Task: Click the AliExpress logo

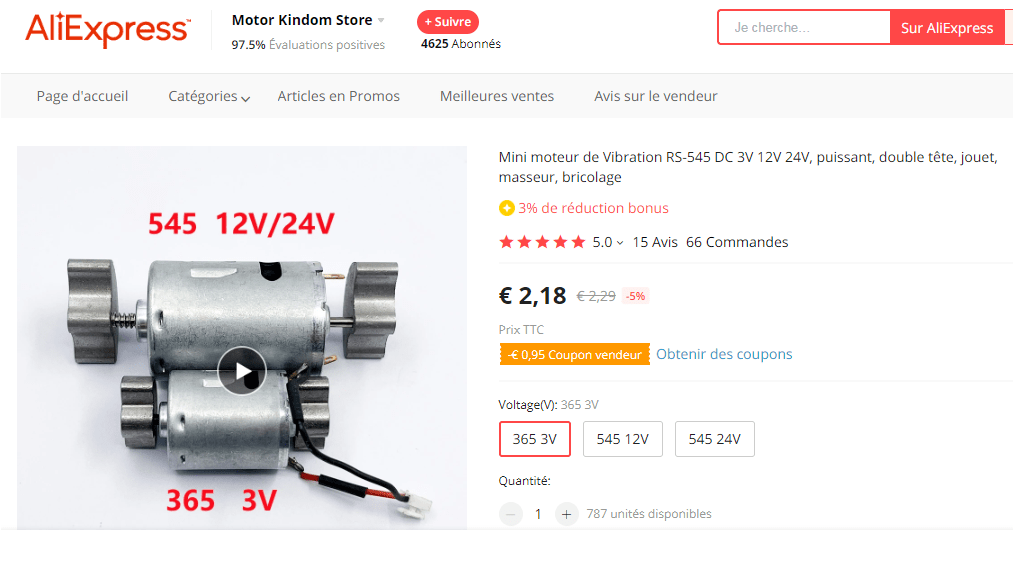Action: (107, 30)
